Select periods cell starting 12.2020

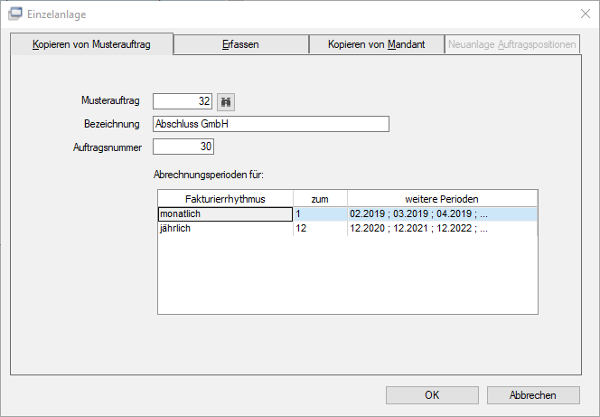click(442, 228)
